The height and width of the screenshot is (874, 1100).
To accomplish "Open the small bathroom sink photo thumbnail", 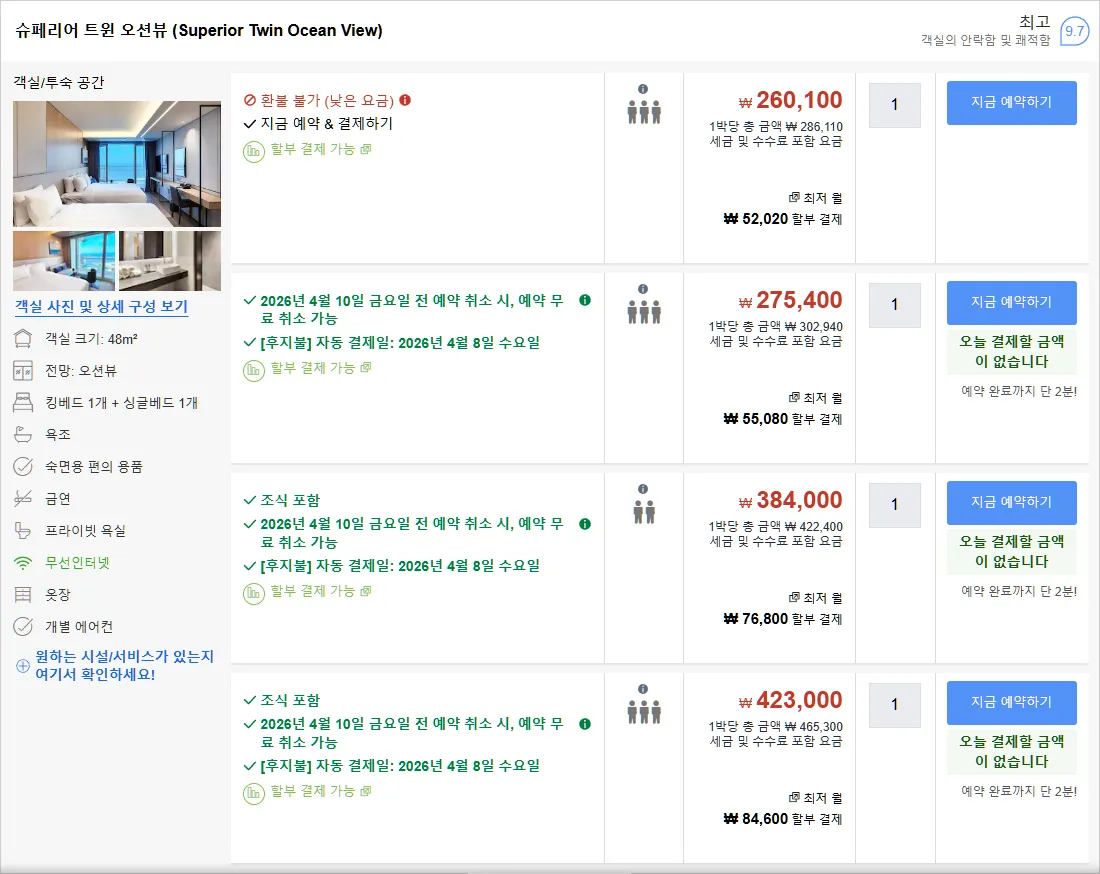I will [170, 261].
